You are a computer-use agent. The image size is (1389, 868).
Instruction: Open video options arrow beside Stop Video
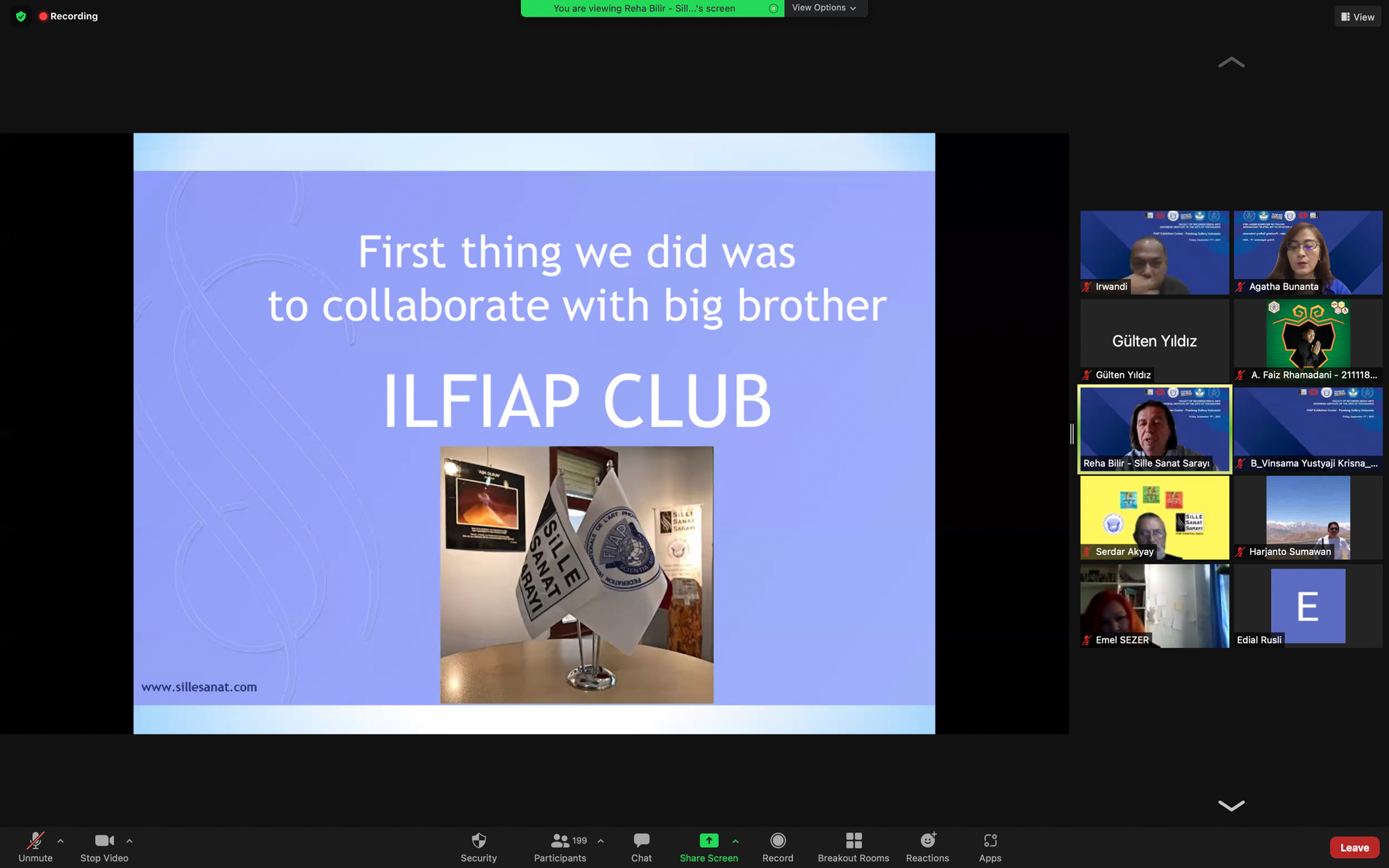pyautogui.click(x=129, y=841)
